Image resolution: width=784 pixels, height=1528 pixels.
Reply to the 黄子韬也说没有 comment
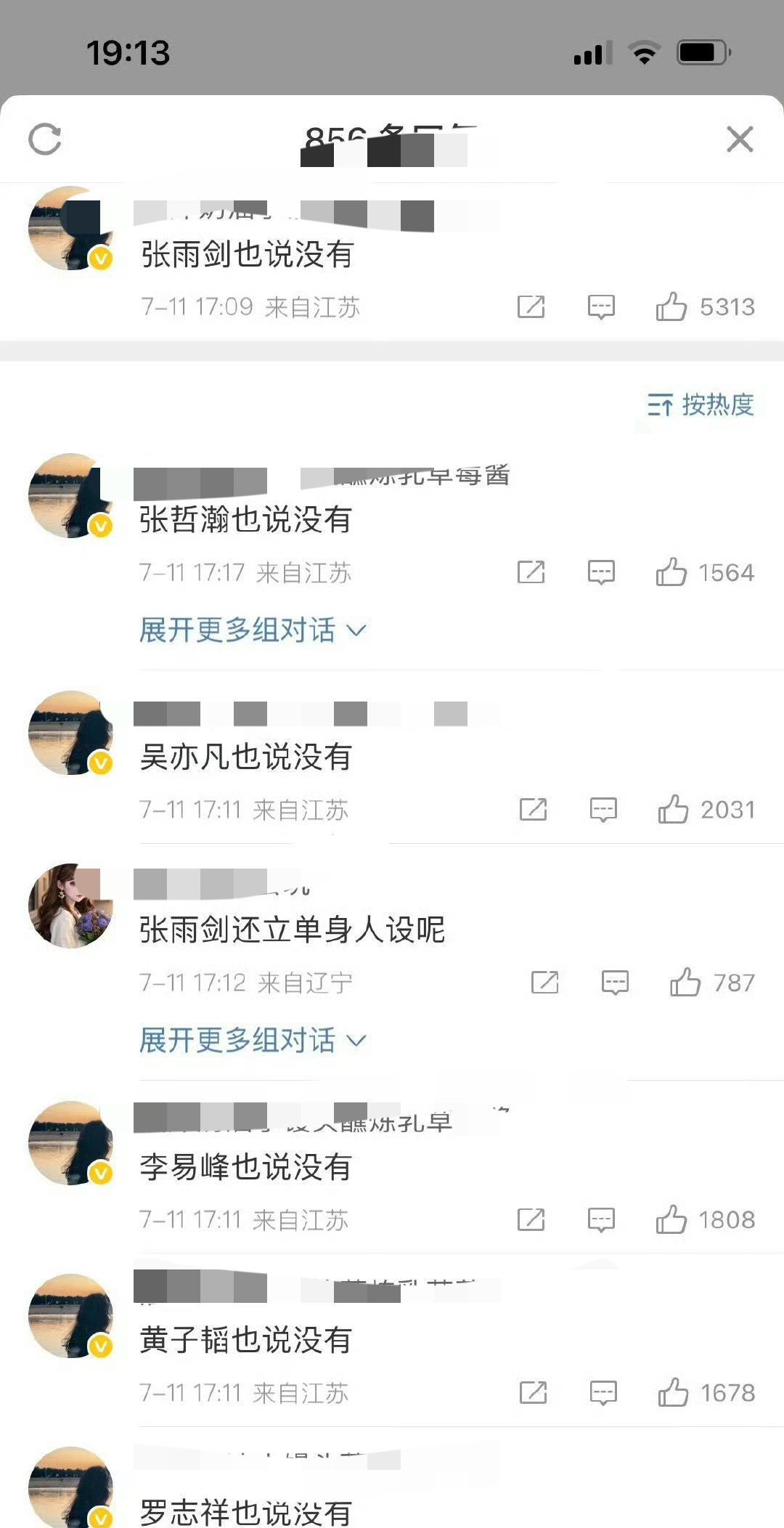[x=603, y=1393]
